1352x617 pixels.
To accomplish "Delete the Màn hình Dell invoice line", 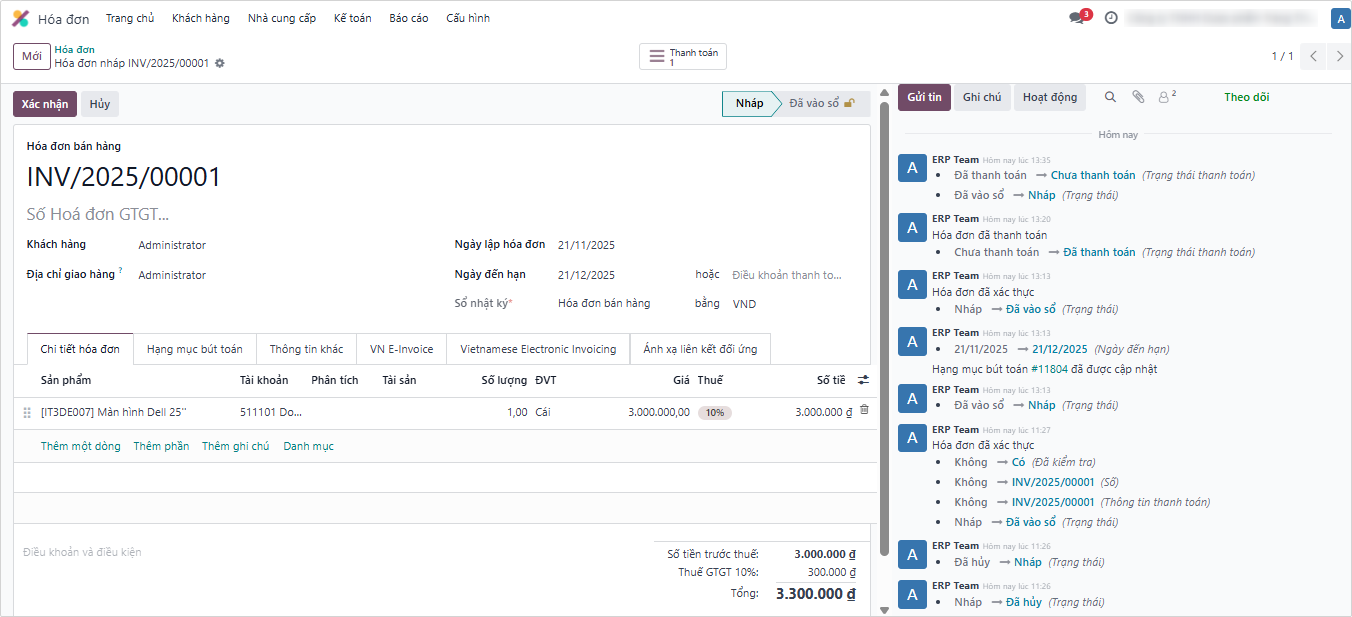I will 864,410.
